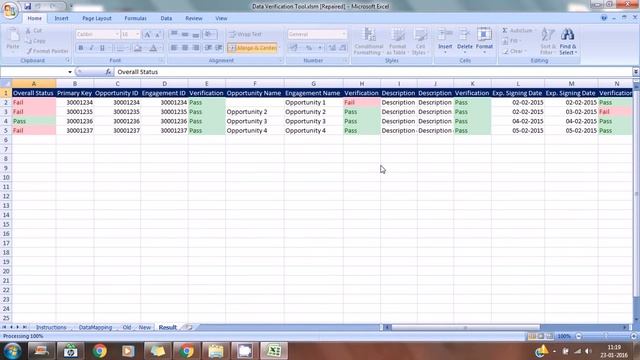This screenshot has height=360, width=640.
Task: Toggle Center horizontal alignment
Action: (185, 48)
